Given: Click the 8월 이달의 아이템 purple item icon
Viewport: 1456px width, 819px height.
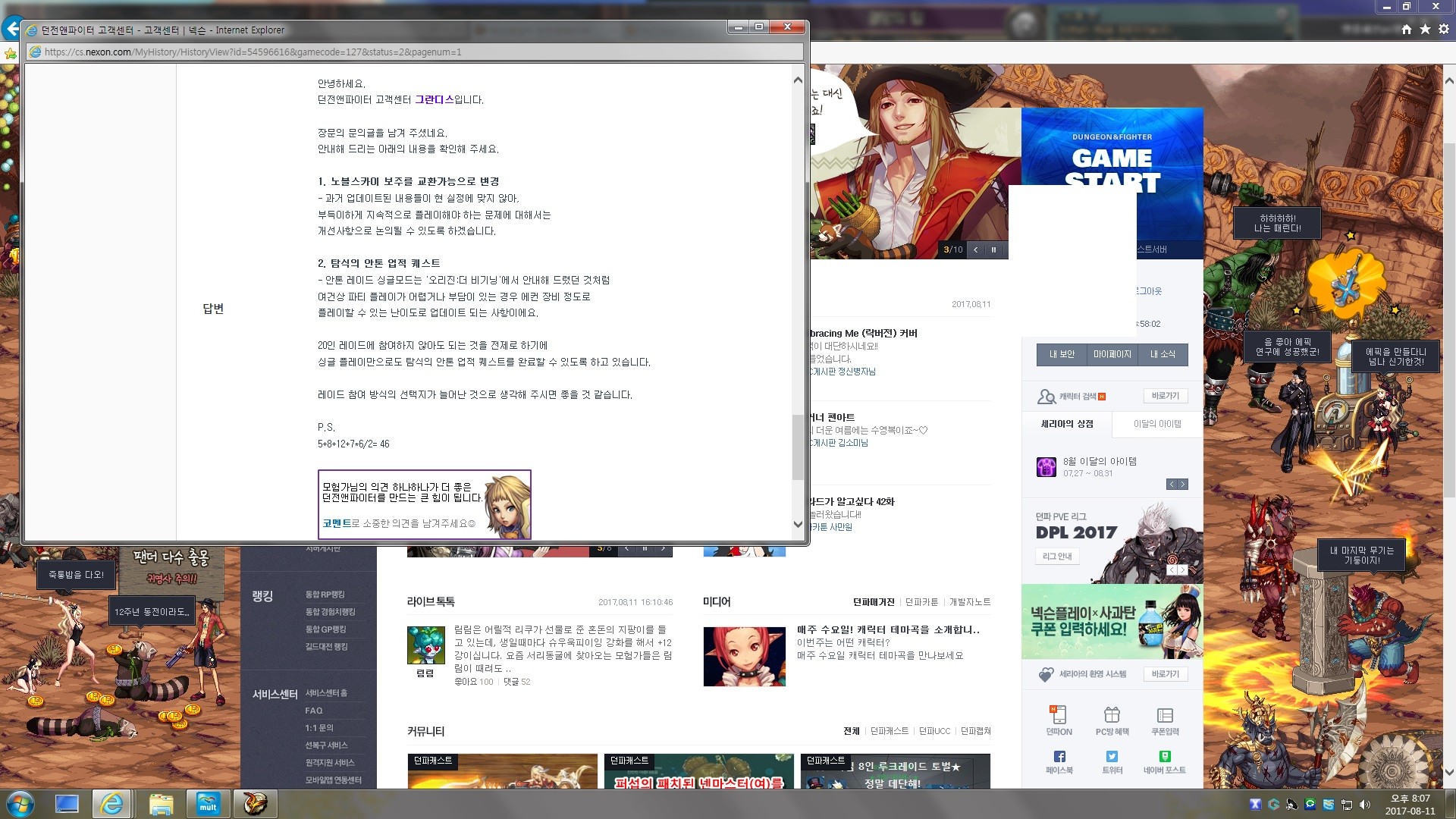Looking at the screenshot, I should pos(1046,467).
